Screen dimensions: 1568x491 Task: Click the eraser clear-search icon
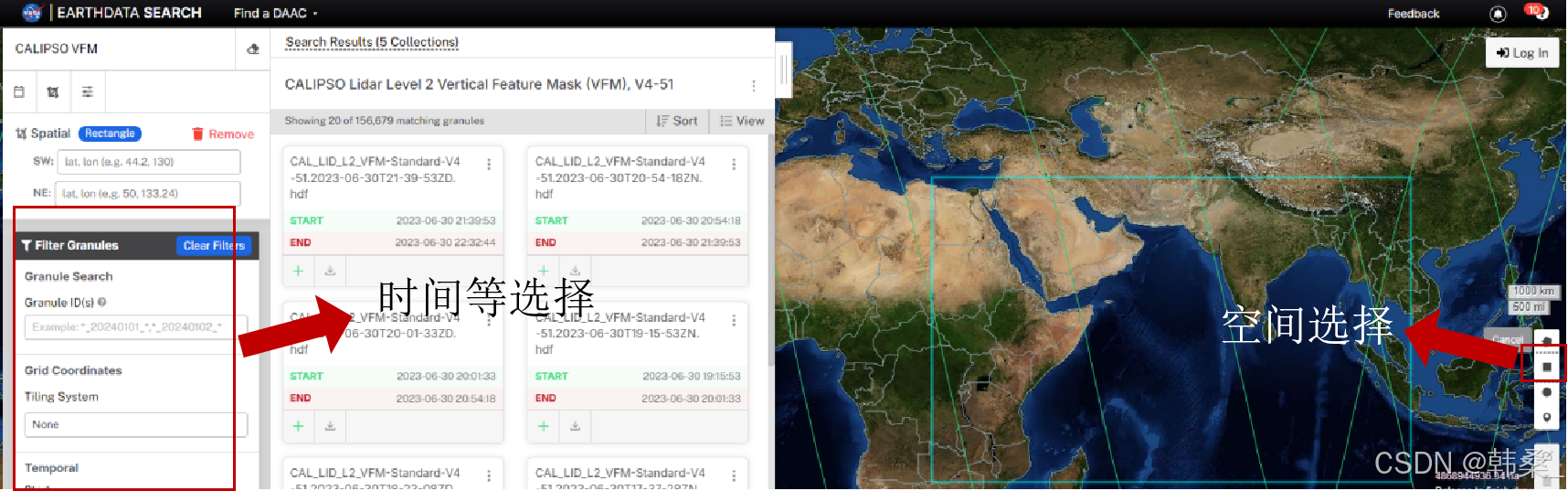point(253,48)
